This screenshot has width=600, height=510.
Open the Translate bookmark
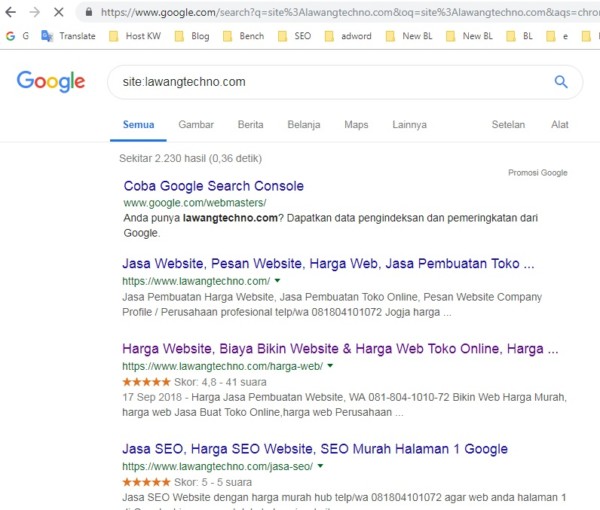68,36
